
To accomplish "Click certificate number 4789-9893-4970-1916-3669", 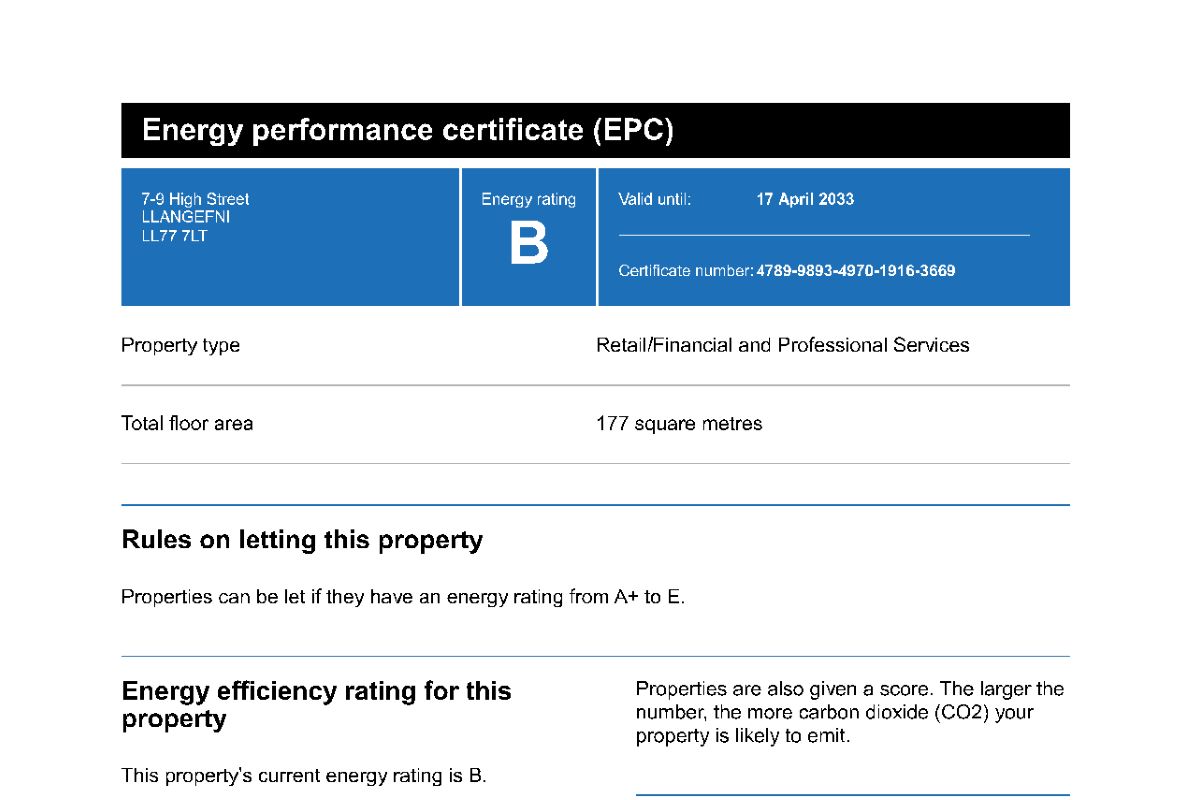I will tap(855, 271).
